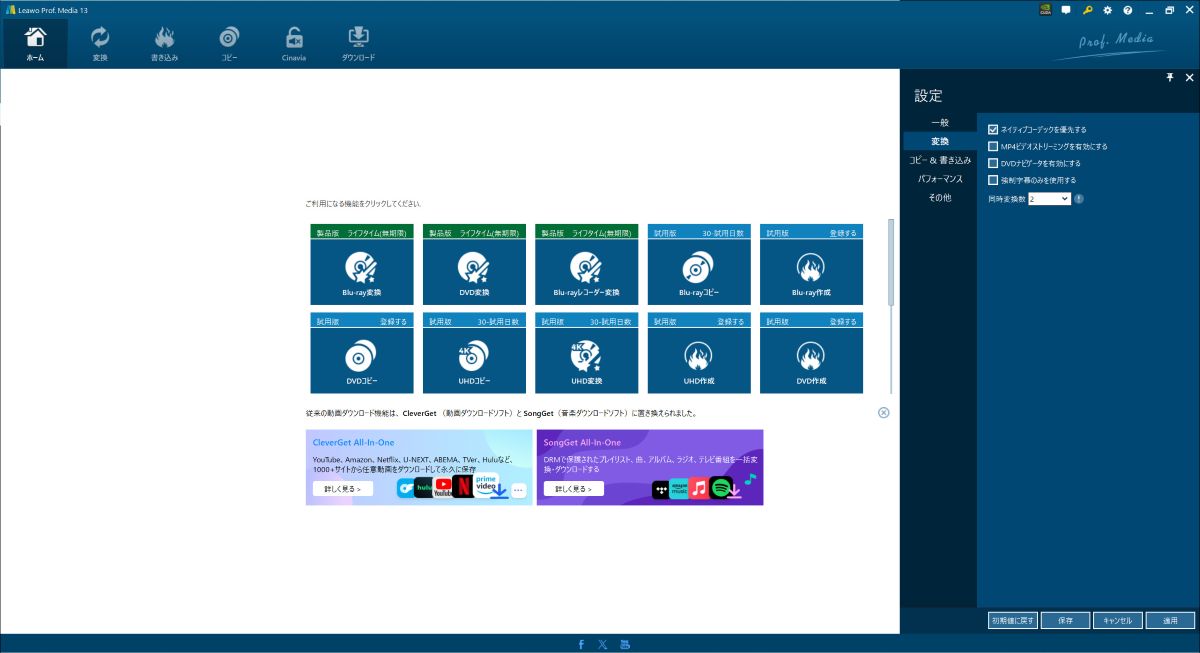Click 登録する on the UHD作成 tile header
1200x653 pixels.
(731, 321)
